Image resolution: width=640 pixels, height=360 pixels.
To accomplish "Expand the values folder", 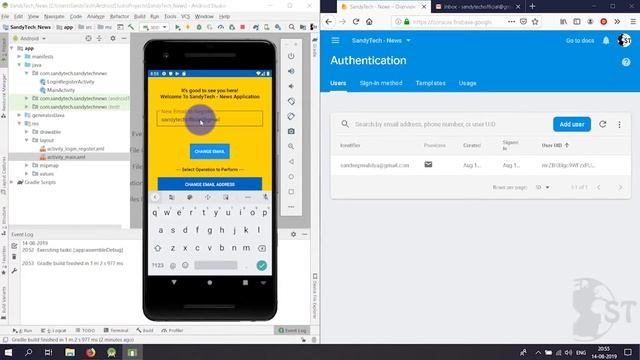I will click(x=27, y=173).
